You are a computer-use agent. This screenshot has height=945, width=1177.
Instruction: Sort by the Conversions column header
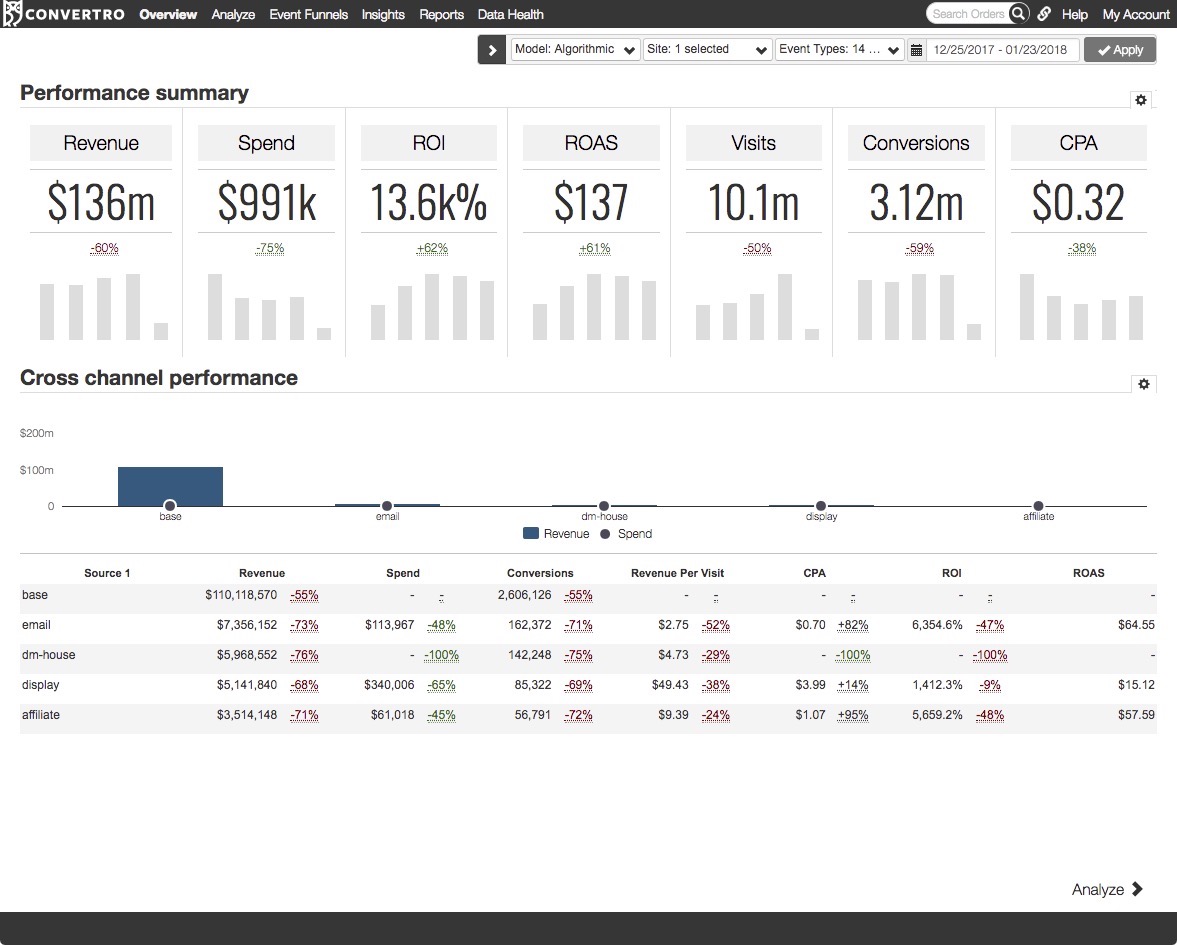pos(540,573)
